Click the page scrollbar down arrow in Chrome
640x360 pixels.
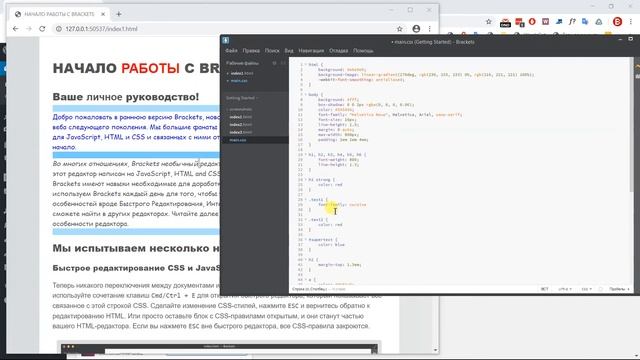tap(435, 350)
